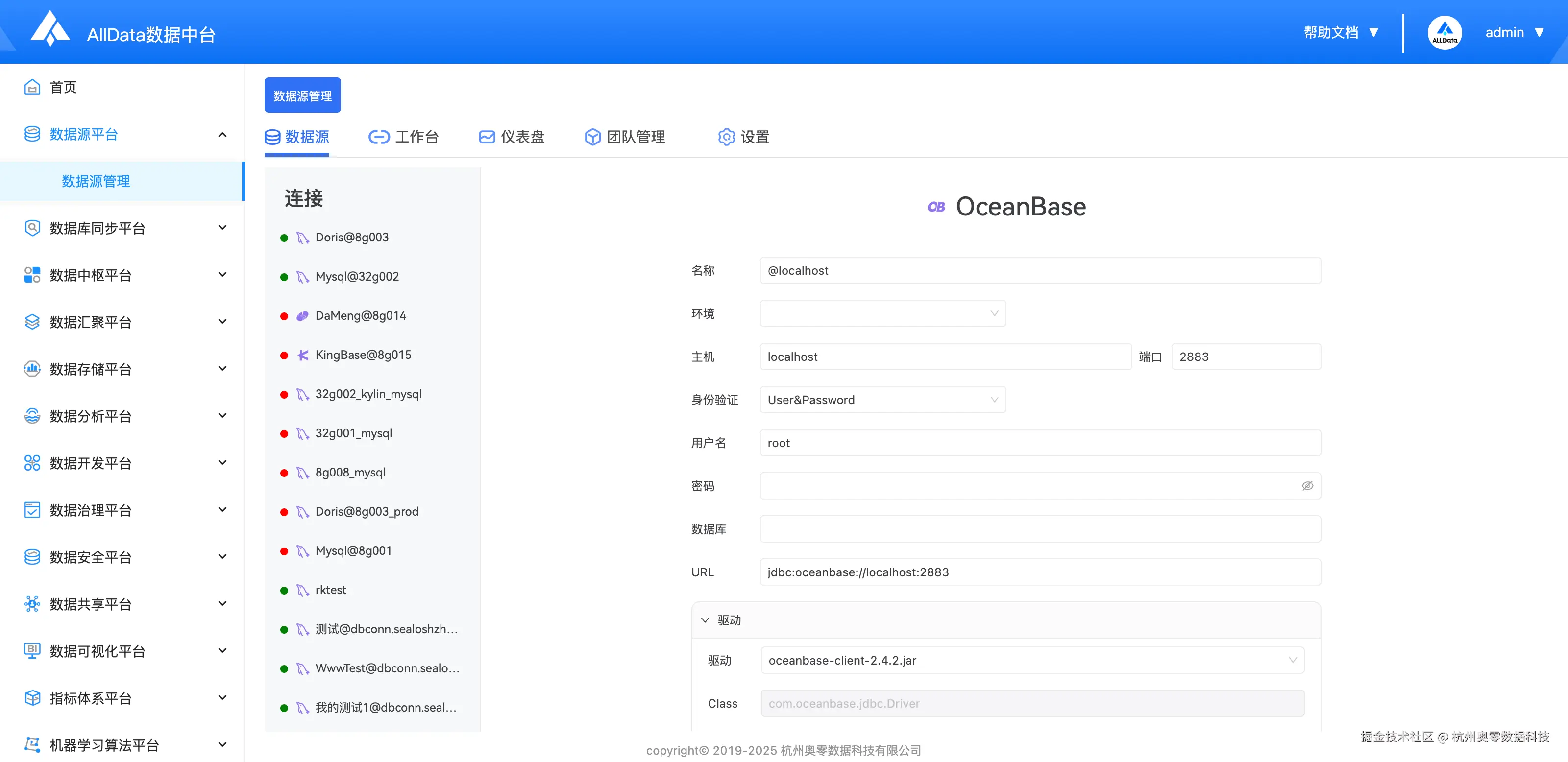
Task: Click the DaMeng database icon
Action: [x=302, y=316]
